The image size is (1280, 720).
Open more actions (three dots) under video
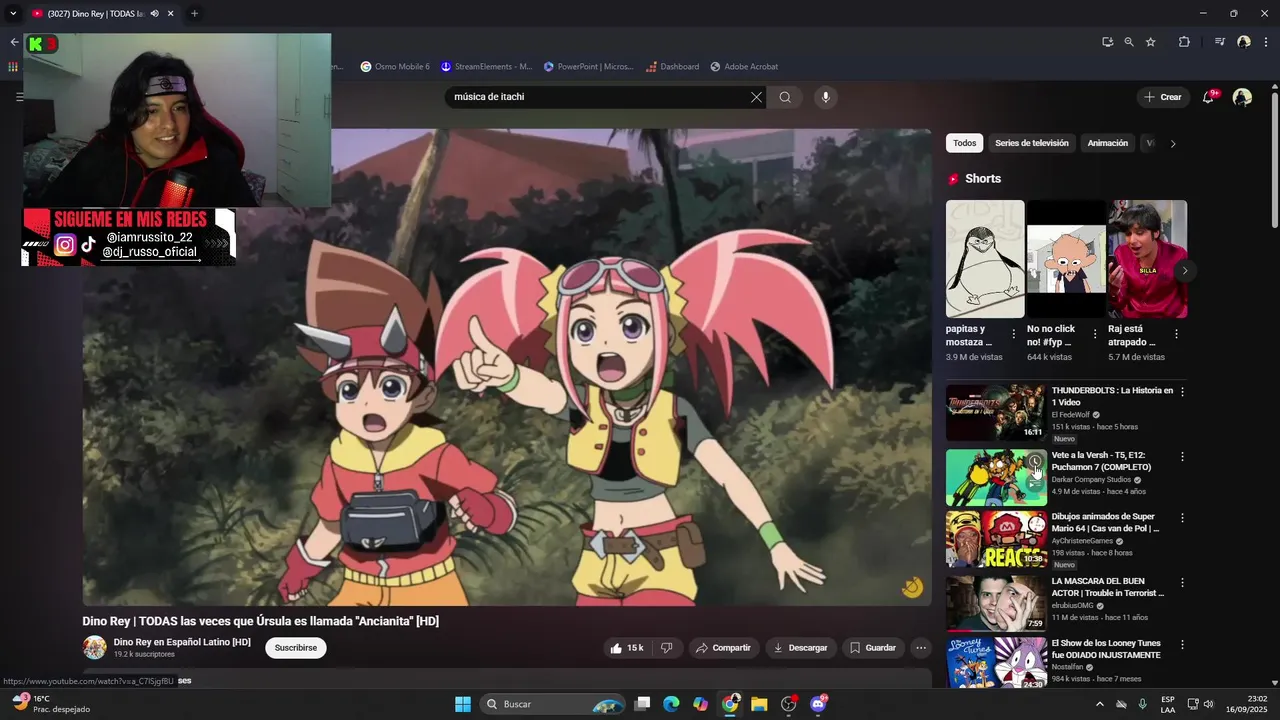[x=921, y=648]
